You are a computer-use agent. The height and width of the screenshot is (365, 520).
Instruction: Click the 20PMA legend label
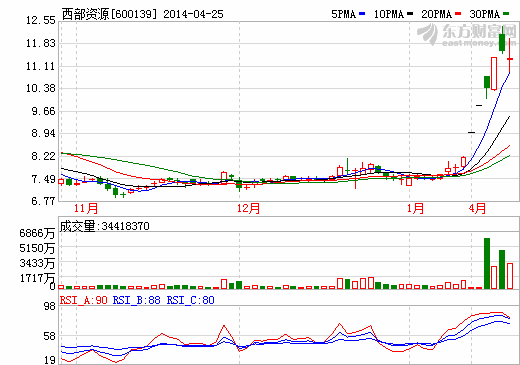pos(436,14)
